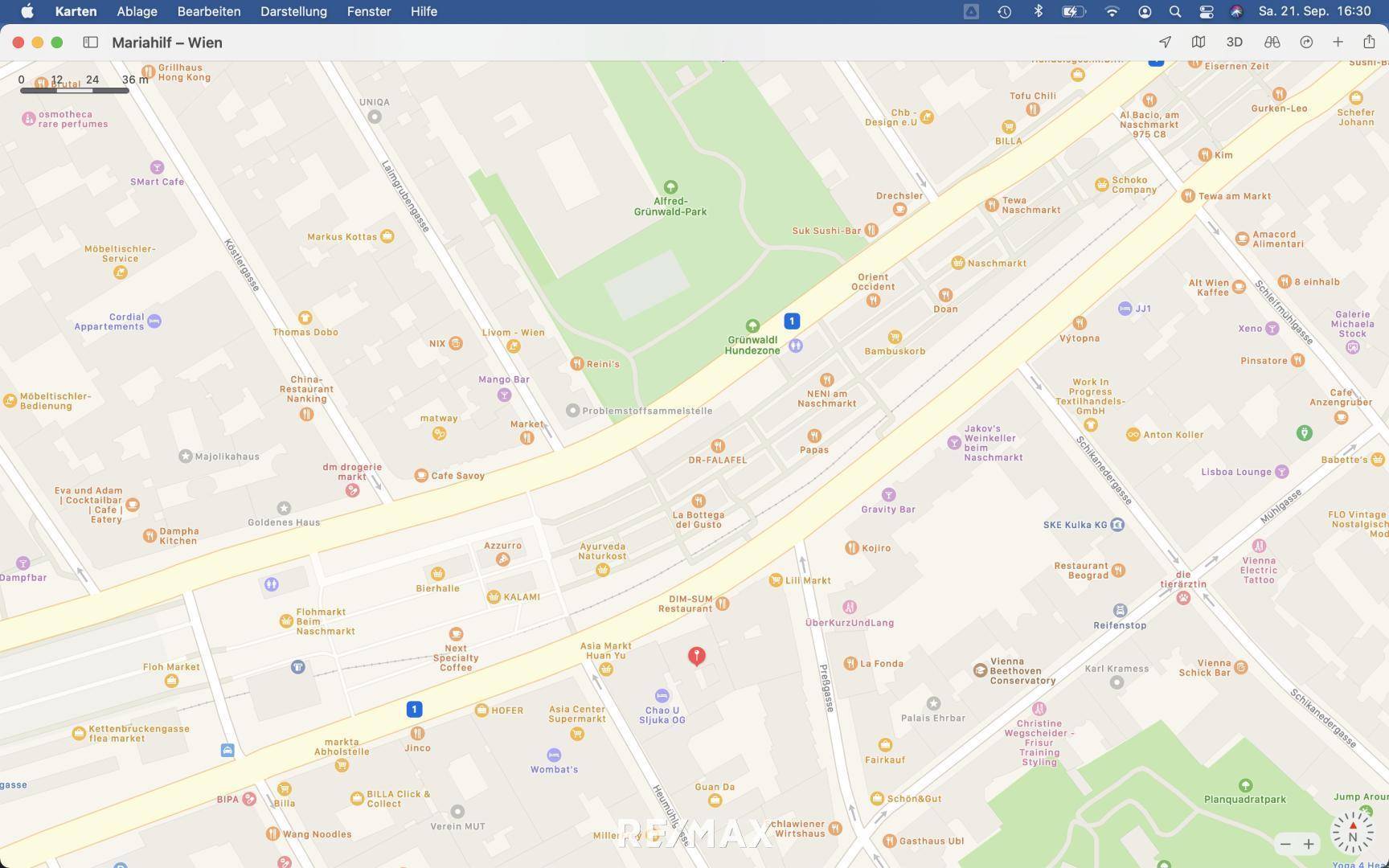Image resolution: width=1389 pixels, height=868 pixels.
Task: Toggle the sidebar panel button
Action: pos(90,43)
